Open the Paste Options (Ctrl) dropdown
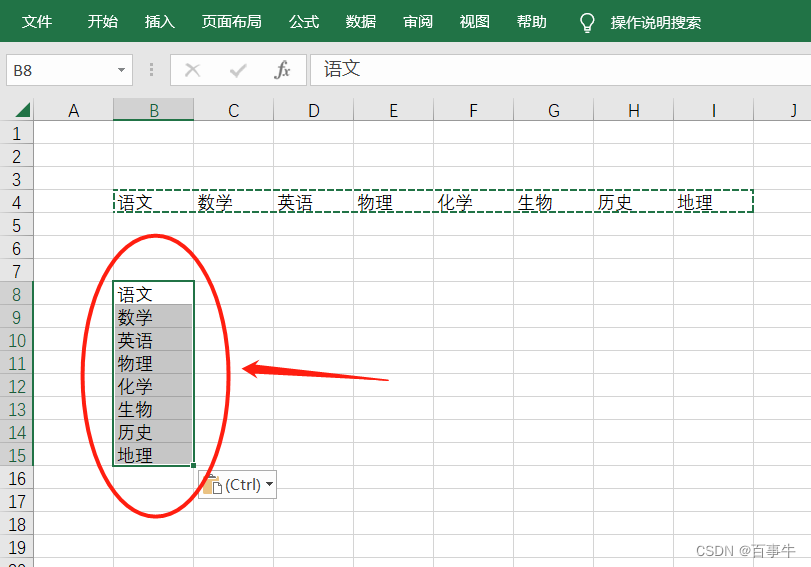Viewport: 811px width, 567px height. [269, 484]
